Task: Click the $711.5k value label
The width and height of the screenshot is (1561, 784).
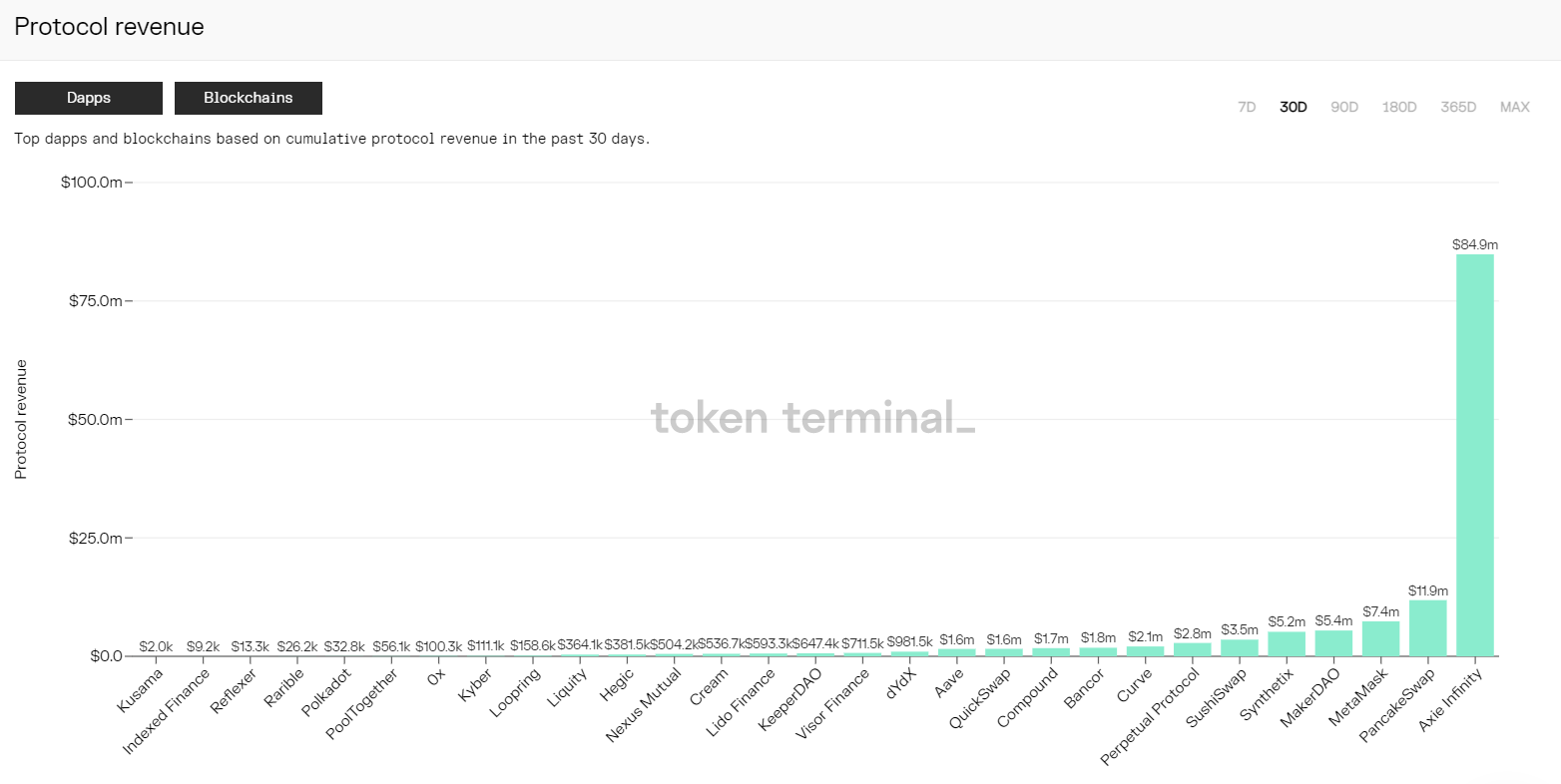Action: [x=862, y=644]
